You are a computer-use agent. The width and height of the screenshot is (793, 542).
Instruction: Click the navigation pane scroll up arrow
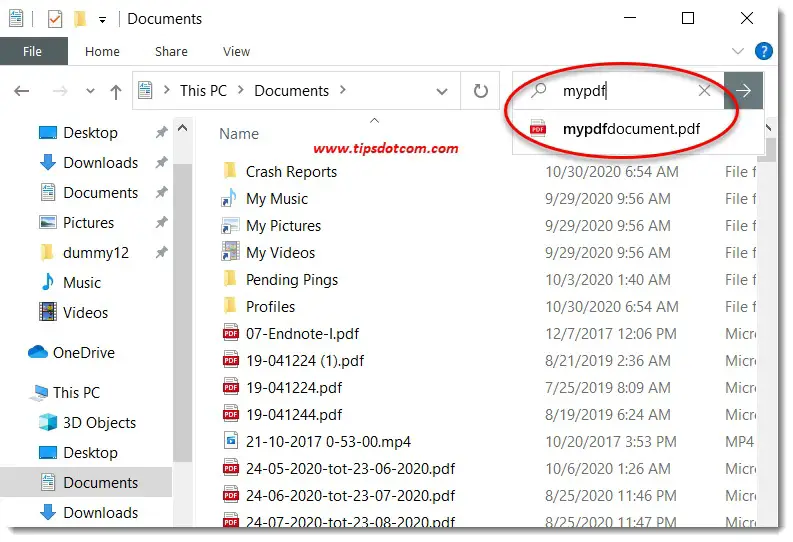[183, 128]
